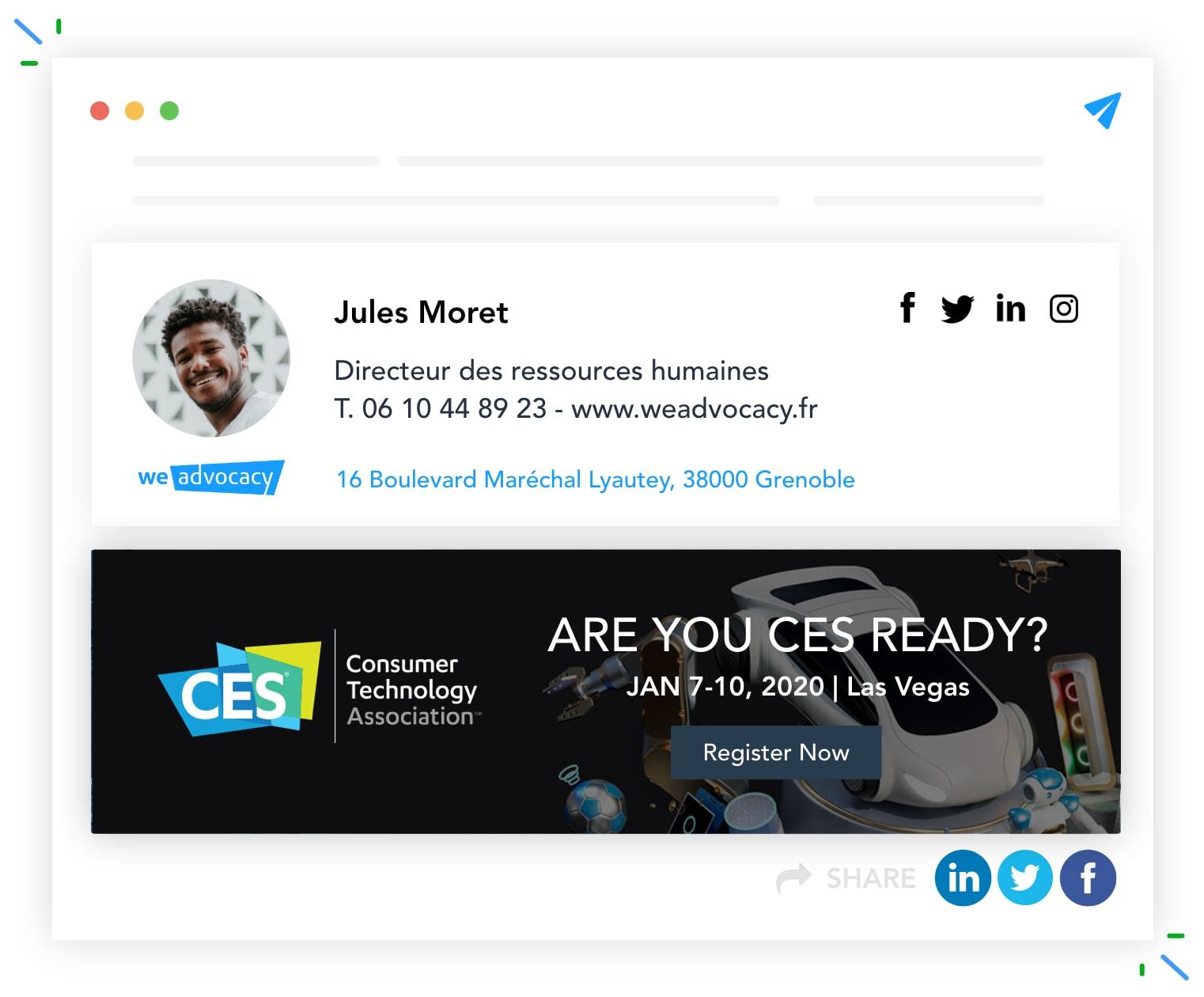Click the we advocacy logo

coord(210,477)
